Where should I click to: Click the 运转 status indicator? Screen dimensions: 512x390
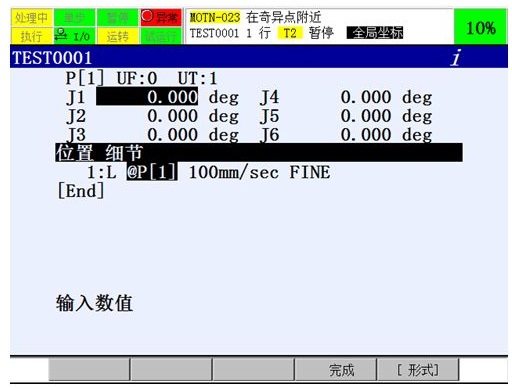tap(117, 36)
